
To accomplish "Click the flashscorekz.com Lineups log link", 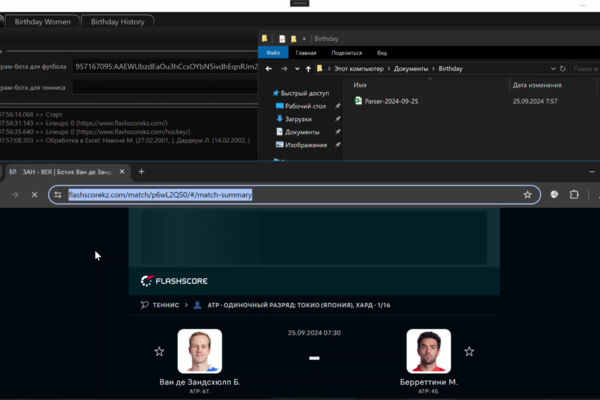I will point(122,123).
